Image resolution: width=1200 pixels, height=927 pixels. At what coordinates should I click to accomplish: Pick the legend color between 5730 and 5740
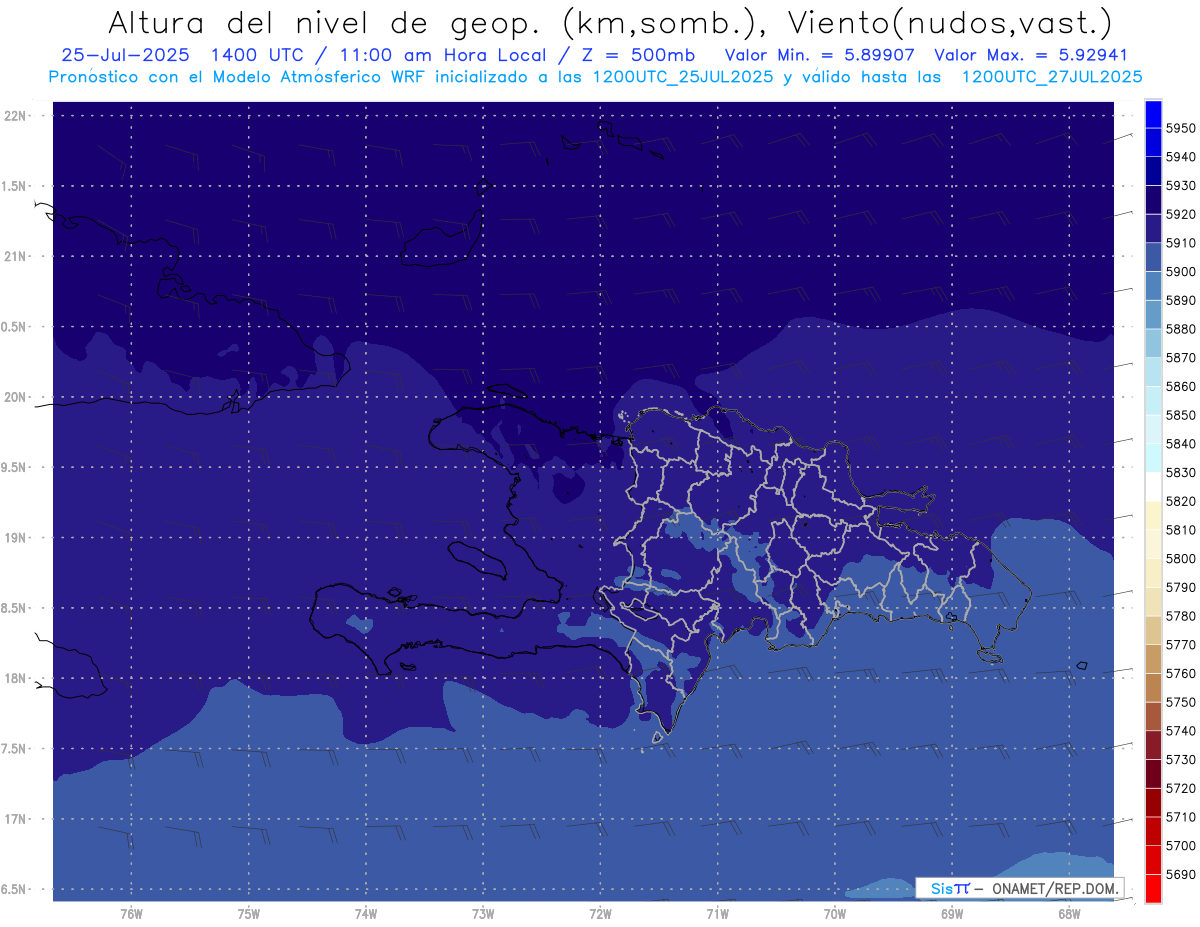coord(1153,746)
